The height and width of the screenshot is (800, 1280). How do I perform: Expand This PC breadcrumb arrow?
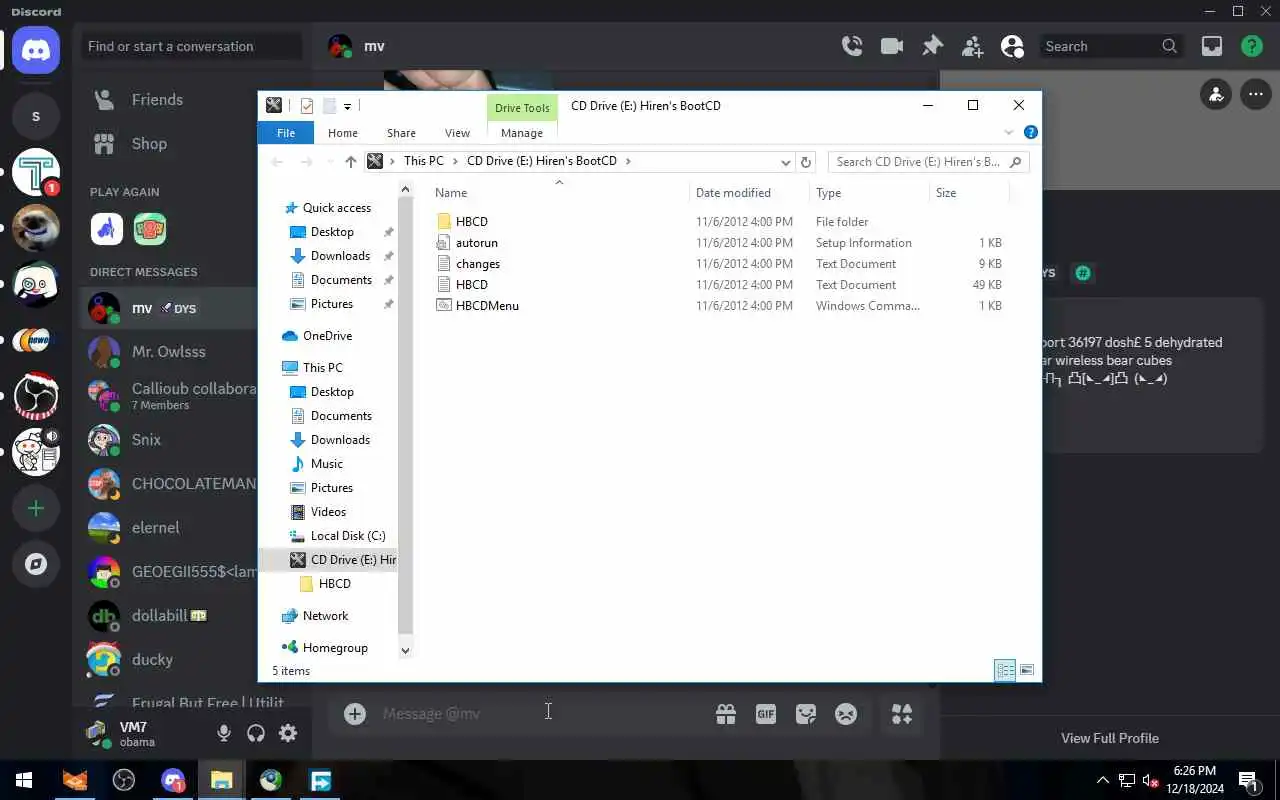click(455, 161)
